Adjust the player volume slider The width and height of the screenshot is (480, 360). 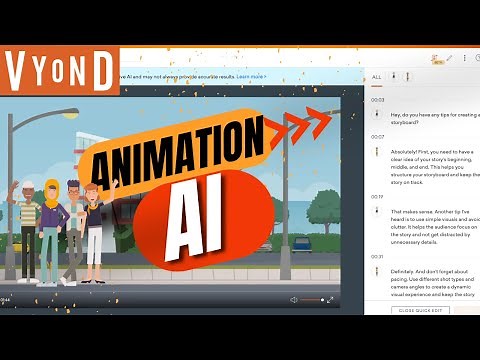[312, 300]
